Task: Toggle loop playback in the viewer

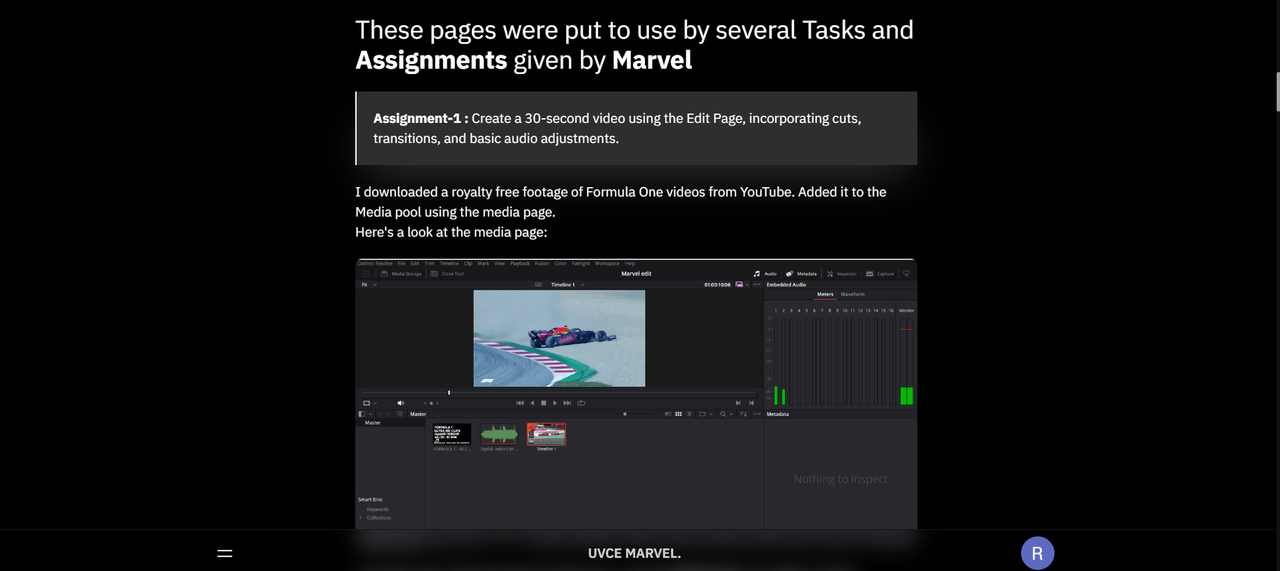Action: point(581,403)
